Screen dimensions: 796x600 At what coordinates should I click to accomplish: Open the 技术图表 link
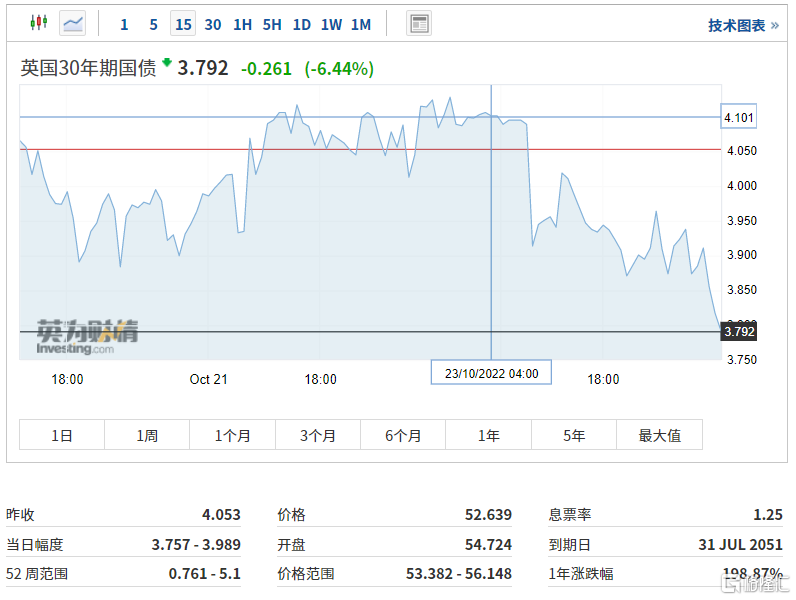(743, 25)
